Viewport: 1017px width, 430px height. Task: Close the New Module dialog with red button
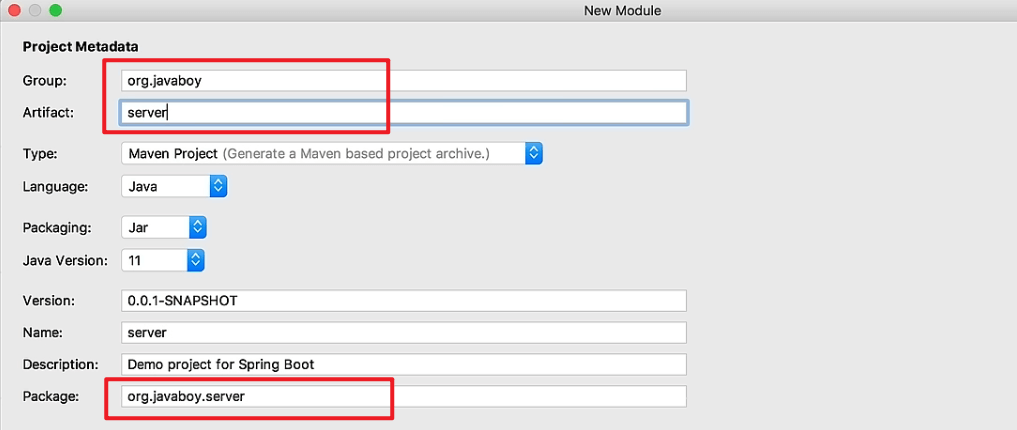(14, 10)
